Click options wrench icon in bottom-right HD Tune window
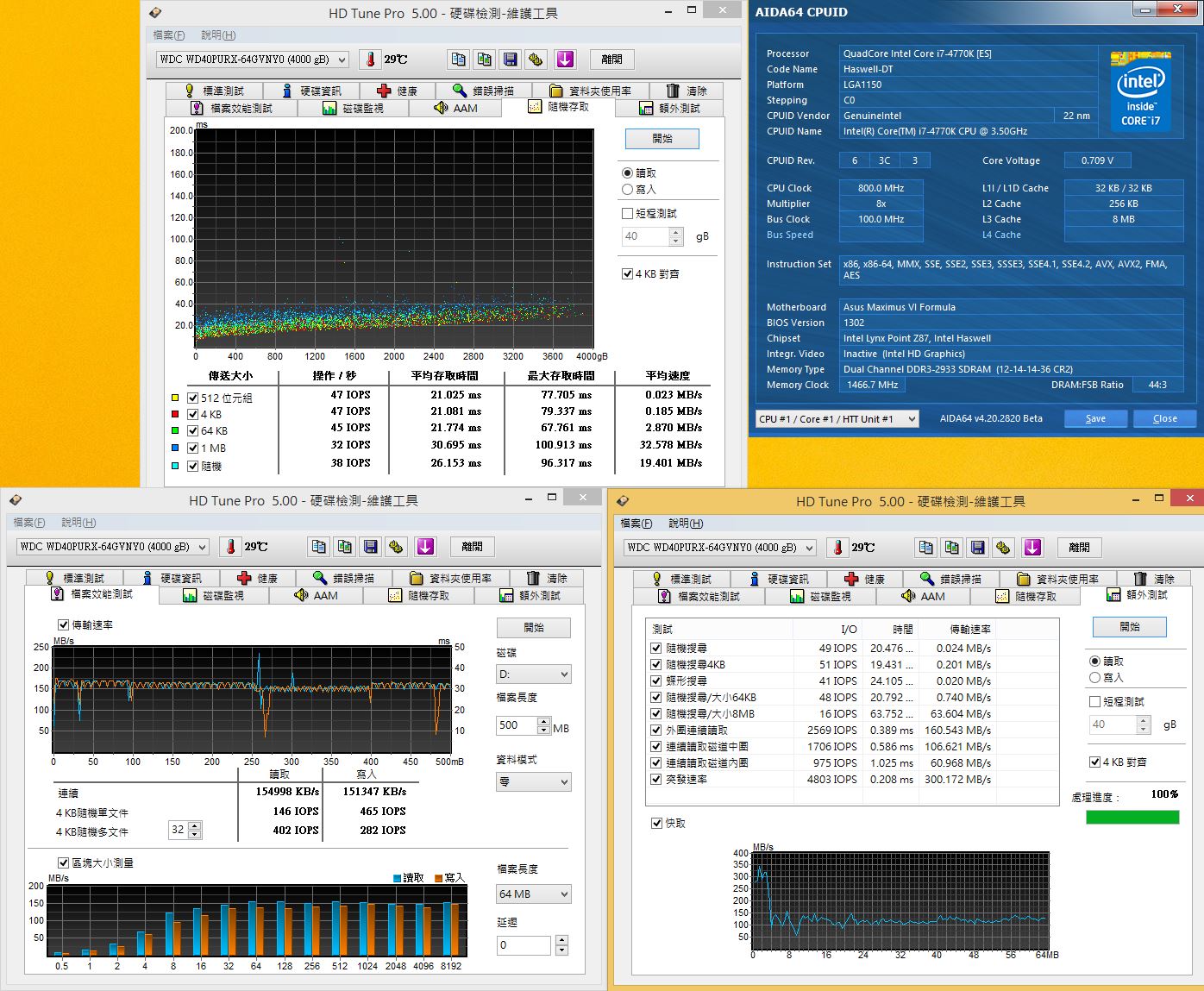The width and height of the screenshot is (1204, 991). (1003, 548)
